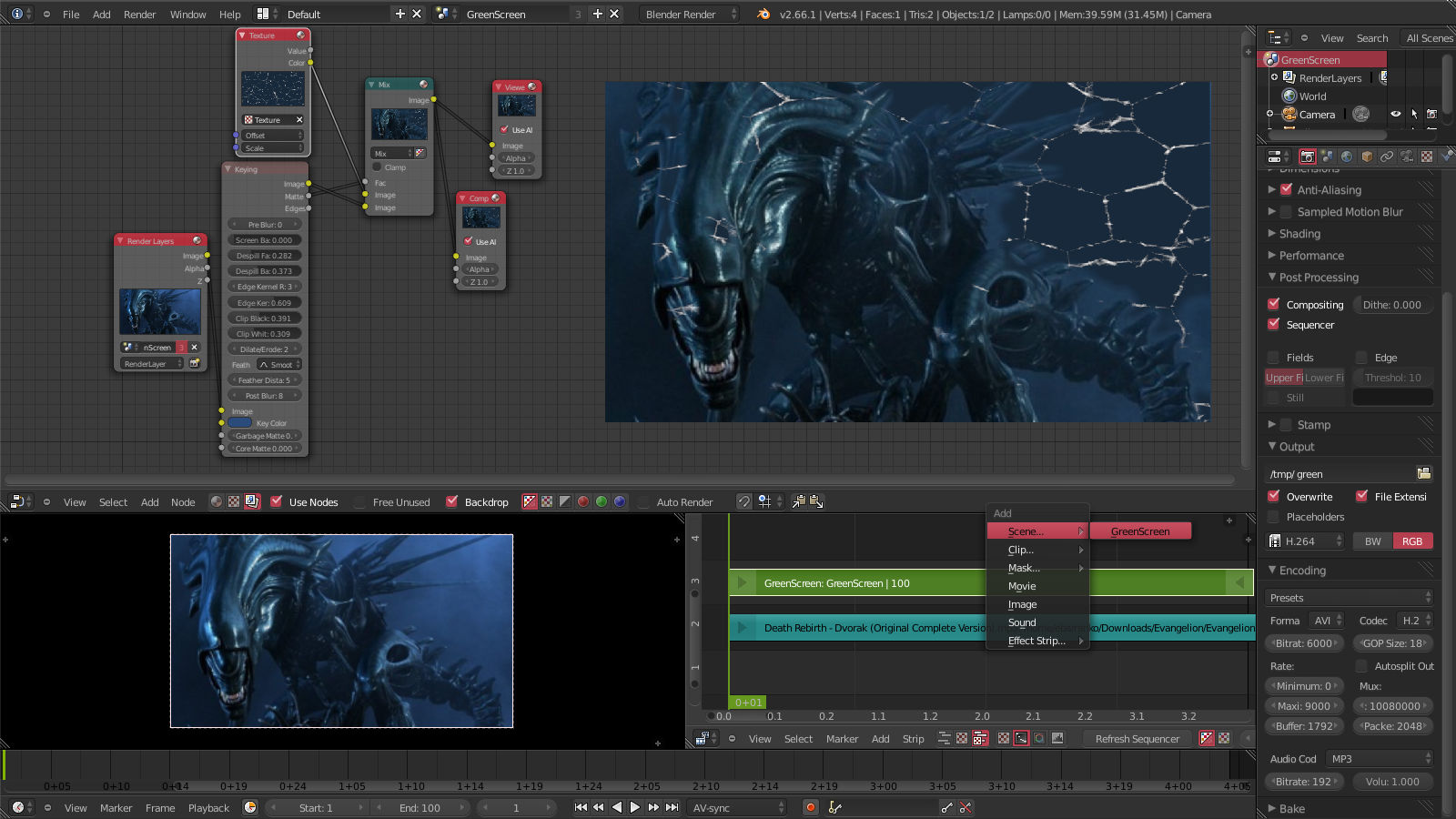This screenshot has height=819, width=1456.
Task: Uncheck the Backdrop option
Action: [452, 501]
